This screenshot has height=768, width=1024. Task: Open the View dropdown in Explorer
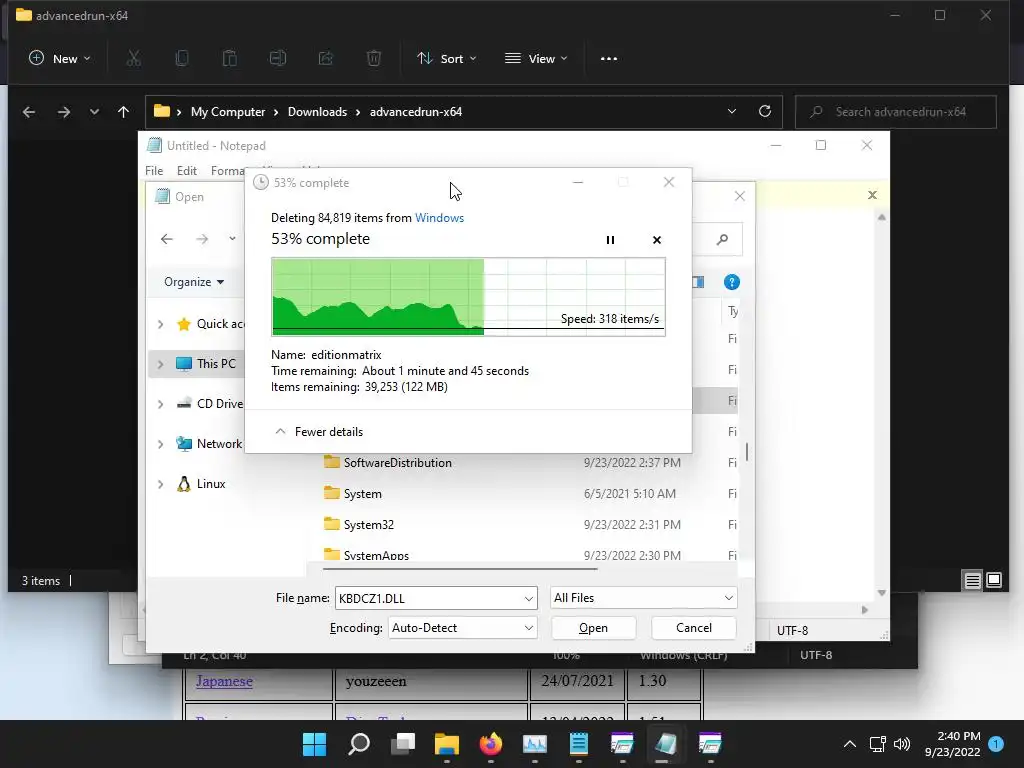tap(536, 59)
